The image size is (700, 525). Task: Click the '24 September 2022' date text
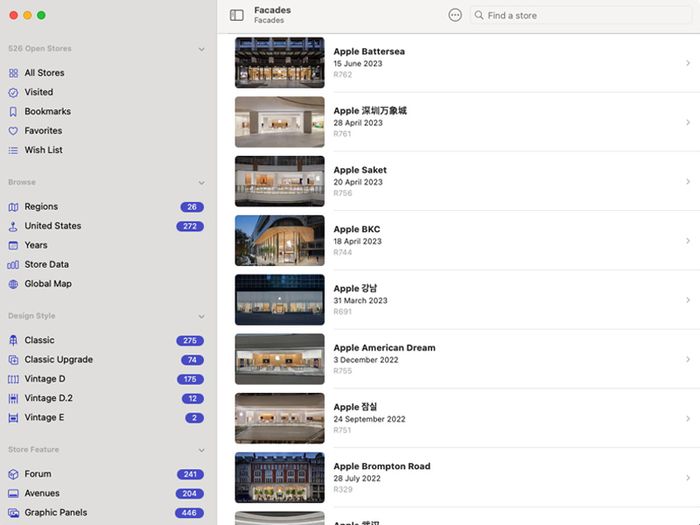pos(369,419)
